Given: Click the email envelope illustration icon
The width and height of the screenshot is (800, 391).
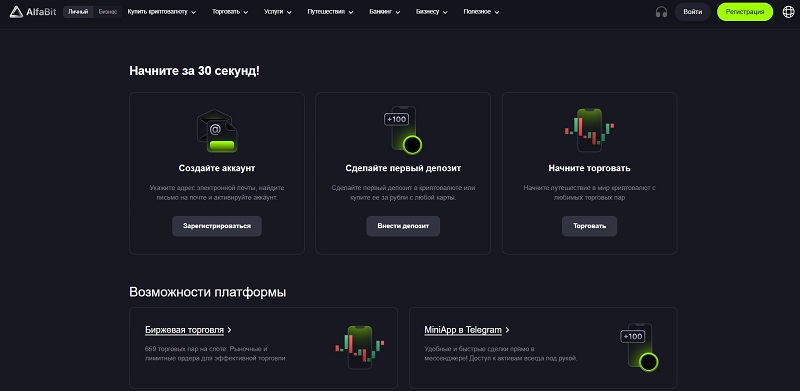Looking at the screenshot, I should point(217,130).
